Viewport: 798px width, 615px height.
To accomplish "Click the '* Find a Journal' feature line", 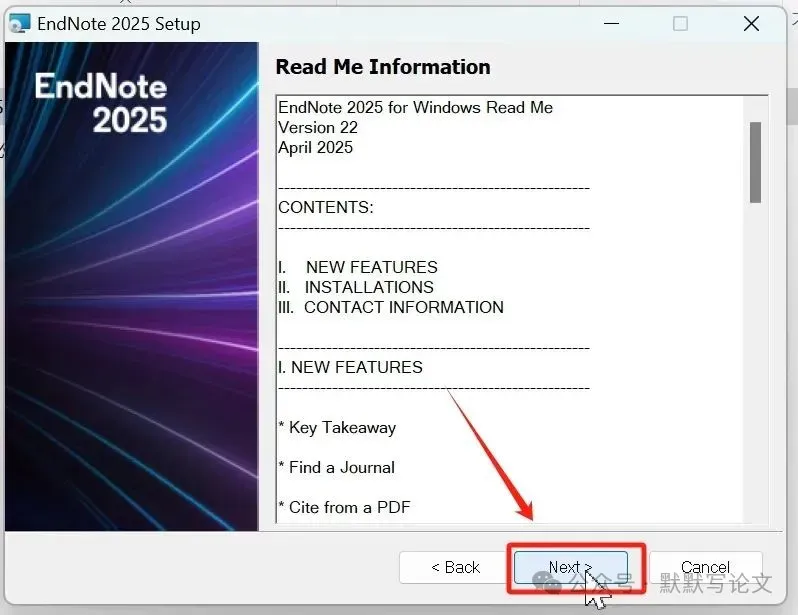I will [x=336, y=467].
